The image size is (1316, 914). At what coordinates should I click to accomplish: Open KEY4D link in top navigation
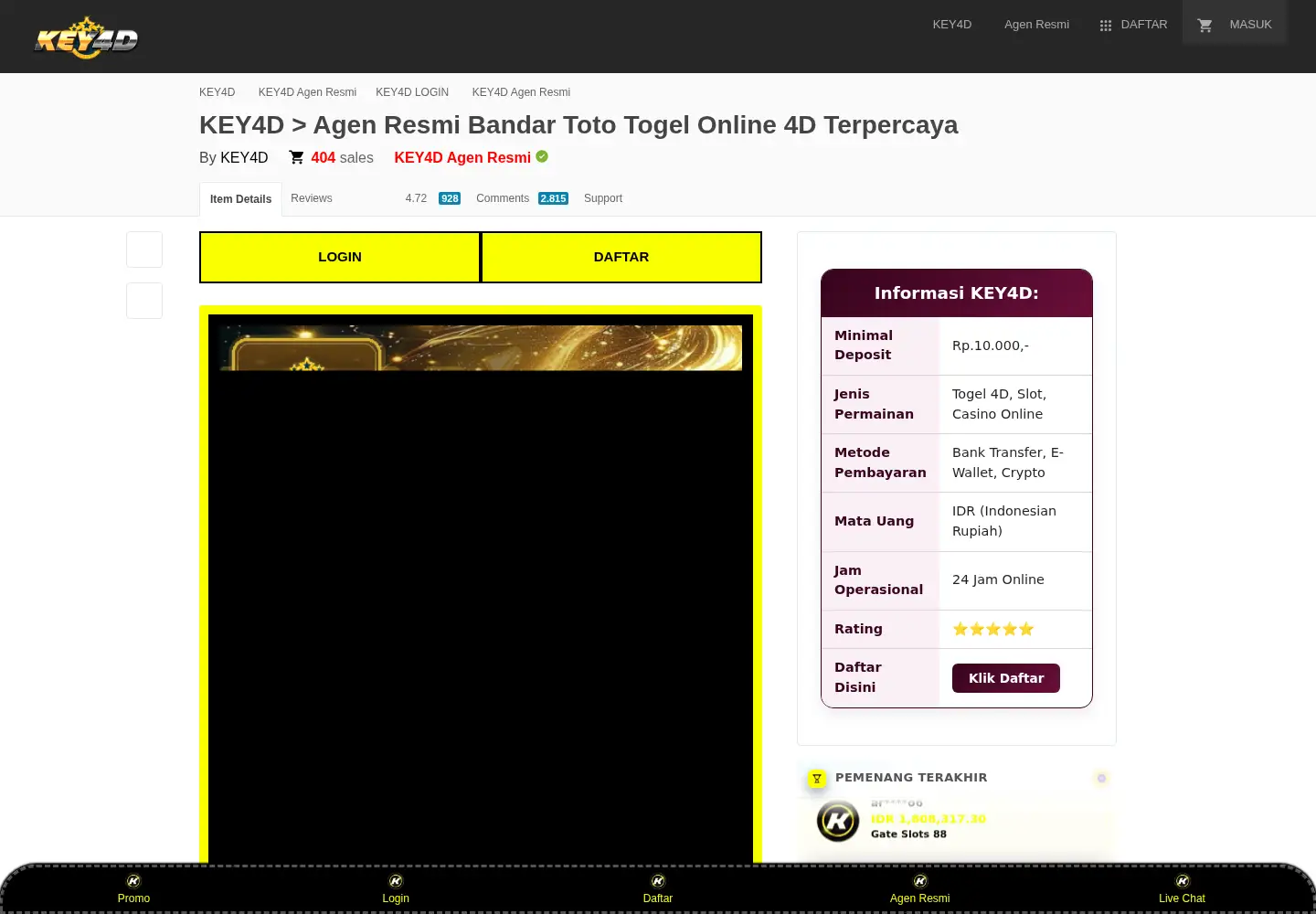(952, 25)
